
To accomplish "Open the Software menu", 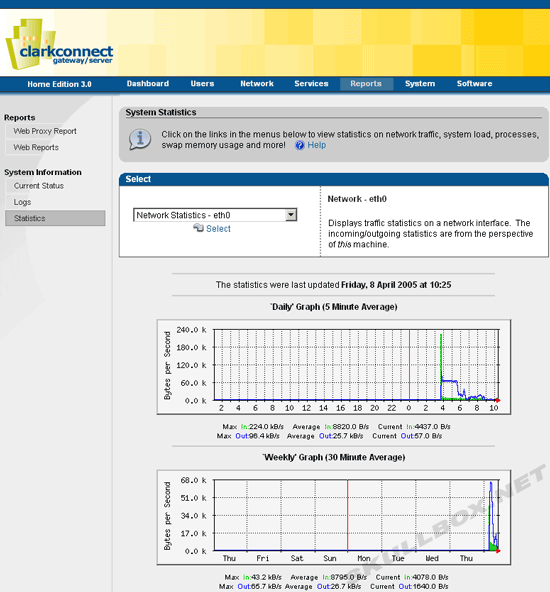I will coord(475,84).
